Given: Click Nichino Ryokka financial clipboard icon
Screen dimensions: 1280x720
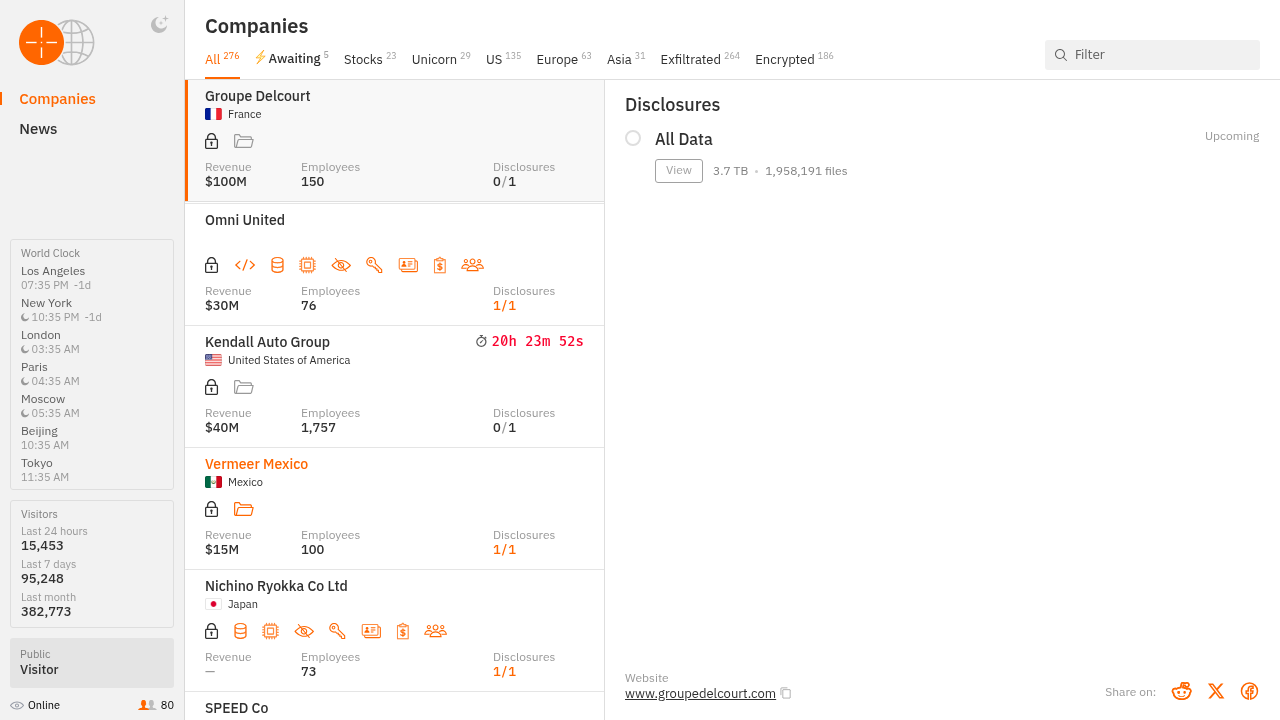Looking at the screenshot, I should pyautogui.click(x=402, y=631).
